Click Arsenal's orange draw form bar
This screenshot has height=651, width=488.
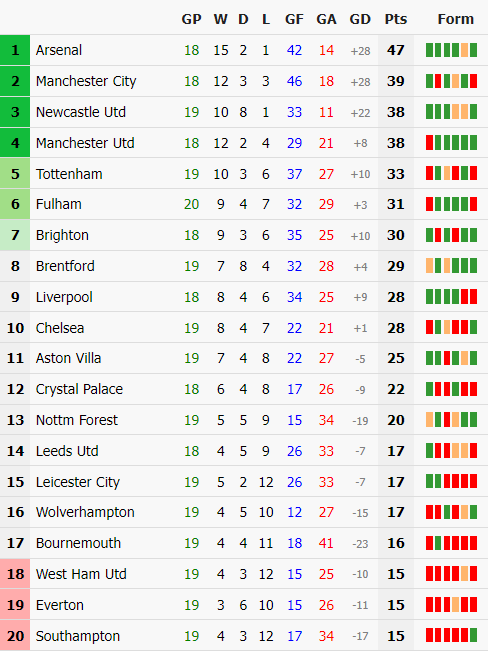point(464,50)
